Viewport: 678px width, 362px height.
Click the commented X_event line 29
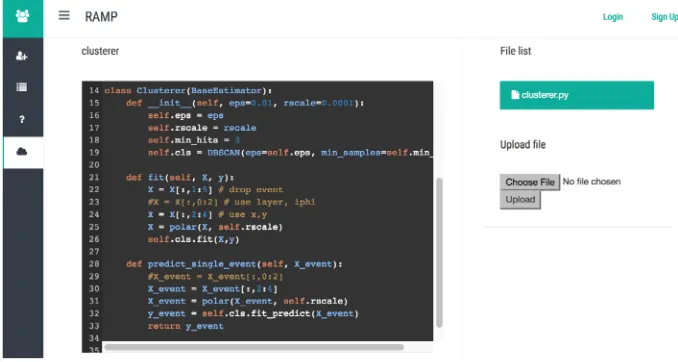point(215,276)
